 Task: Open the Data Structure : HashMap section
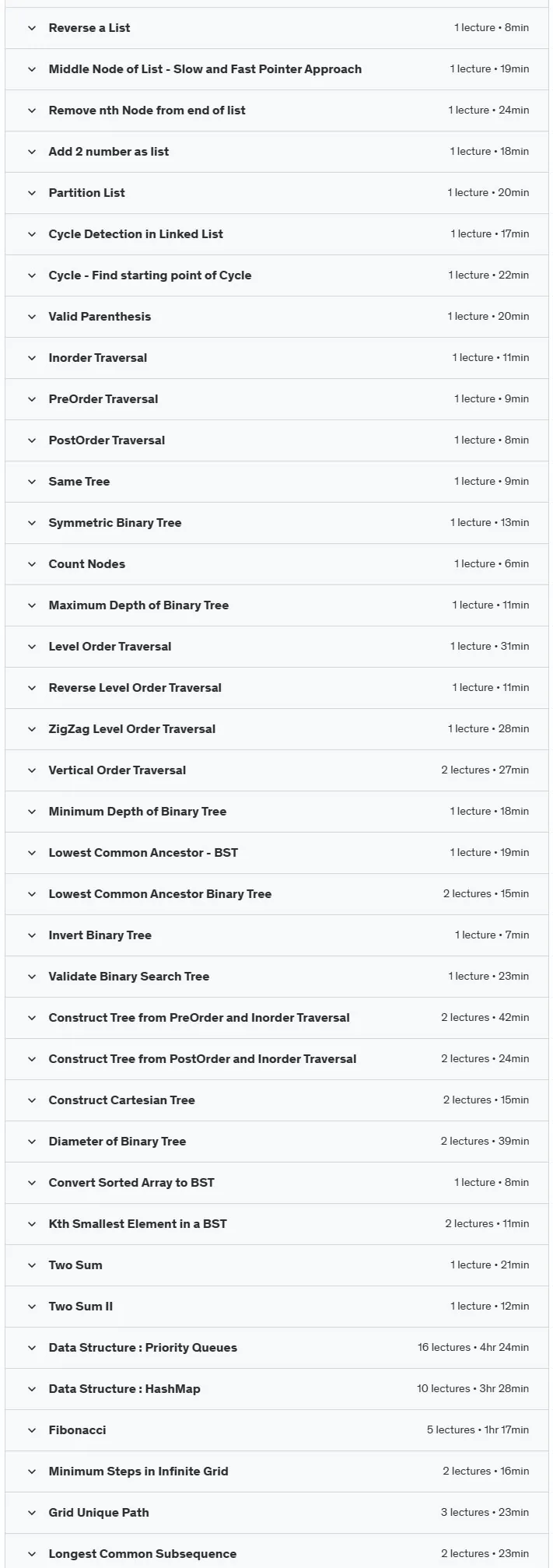click(x=277, y=1389)
